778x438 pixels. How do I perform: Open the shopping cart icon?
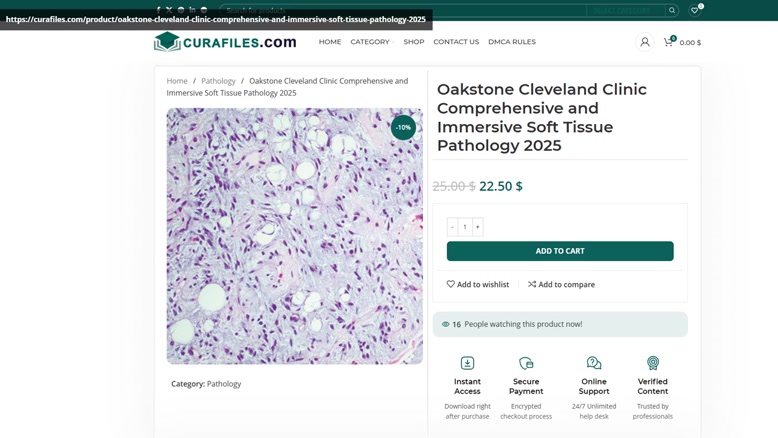(x=668, y=42)
